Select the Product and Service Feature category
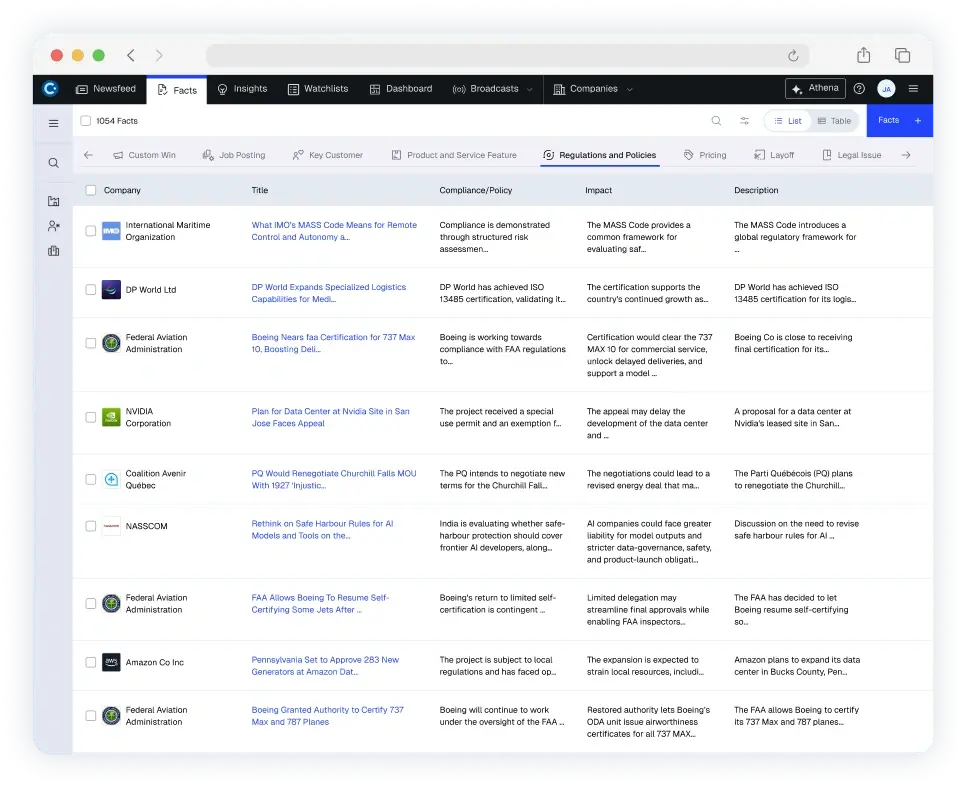This screenshot has width=957, height=788. 454,155
